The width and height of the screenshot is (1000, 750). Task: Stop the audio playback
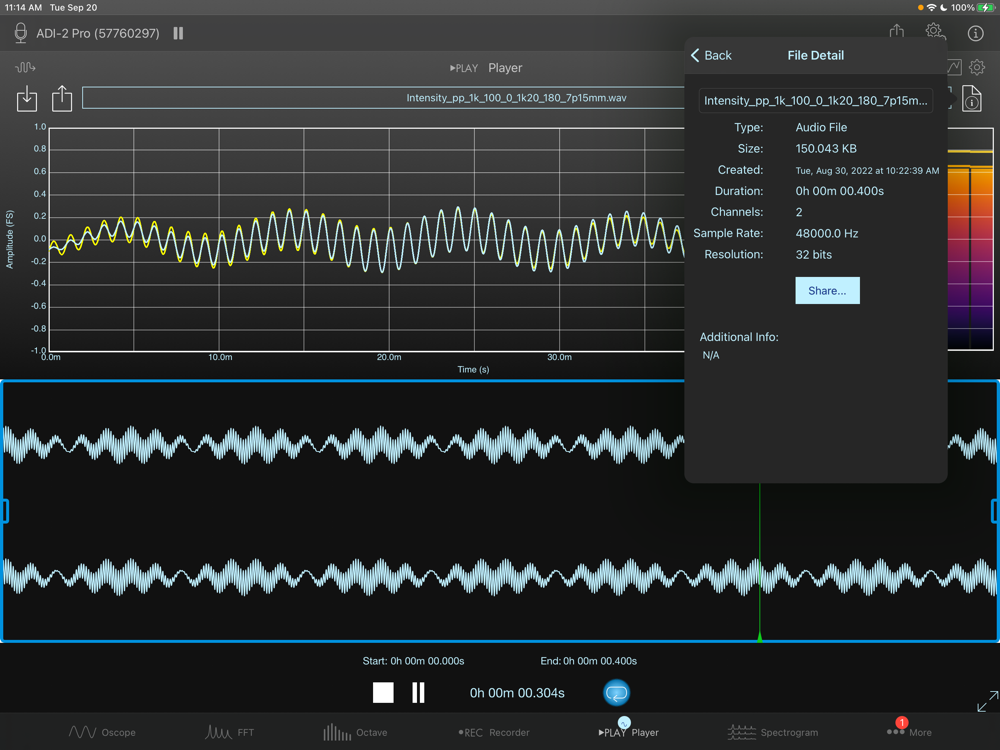click(x=383, y=692)
